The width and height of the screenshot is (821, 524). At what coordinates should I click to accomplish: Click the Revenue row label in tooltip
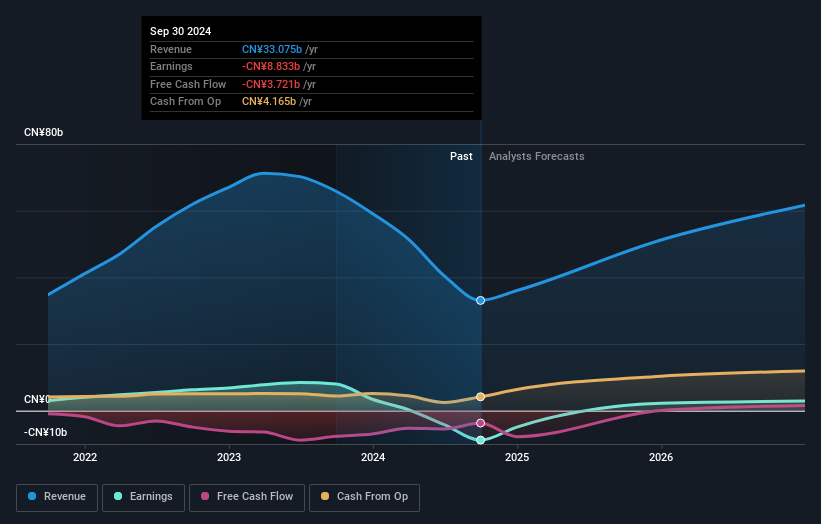pyautogui.click(x=171, y=49)
